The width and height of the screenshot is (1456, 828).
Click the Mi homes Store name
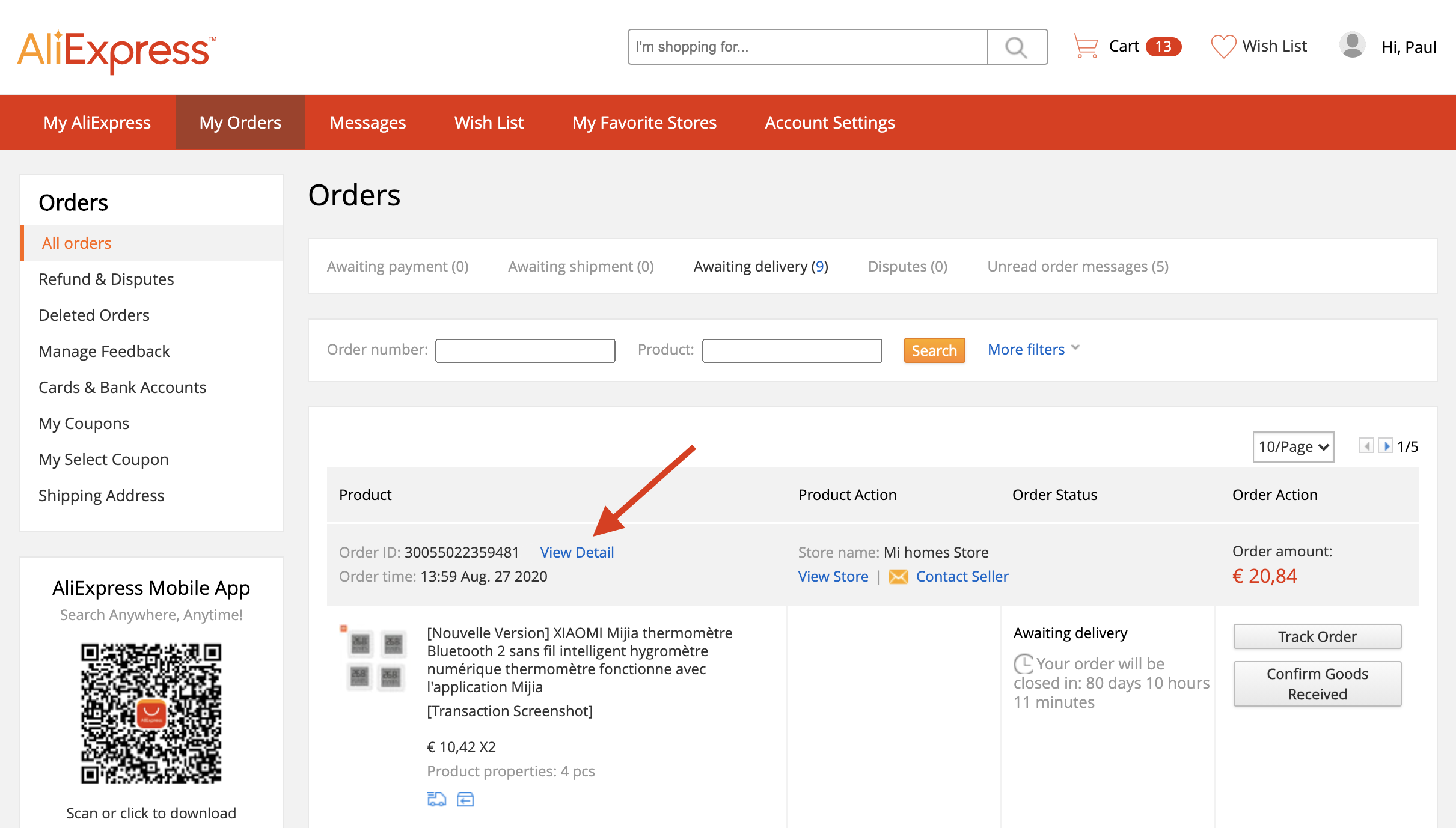pos(936,552)
